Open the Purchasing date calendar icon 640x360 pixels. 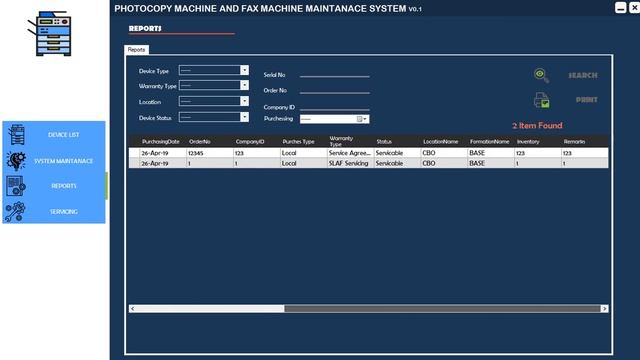coord(359,119)
